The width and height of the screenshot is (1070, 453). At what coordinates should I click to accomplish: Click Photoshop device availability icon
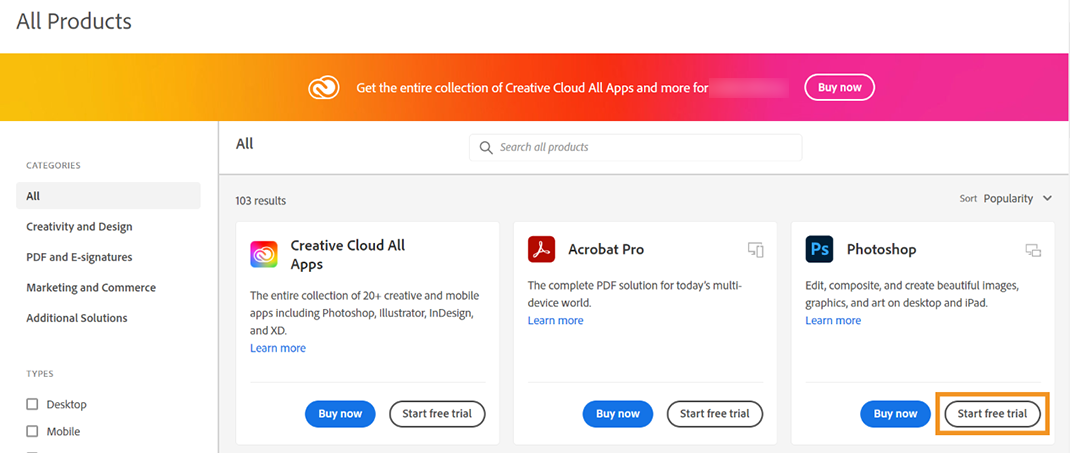(1033, 249)
